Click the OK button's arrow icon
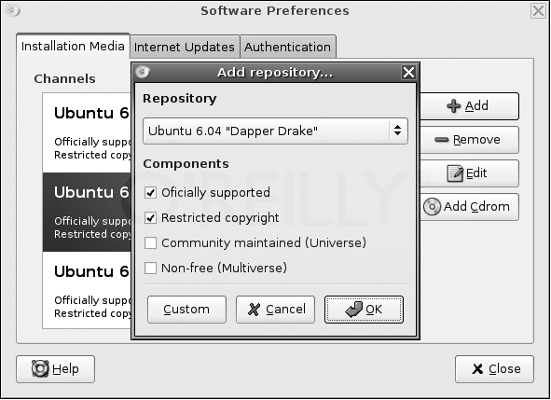This screenshot has width=551, height=400. [x=354, y=309]
